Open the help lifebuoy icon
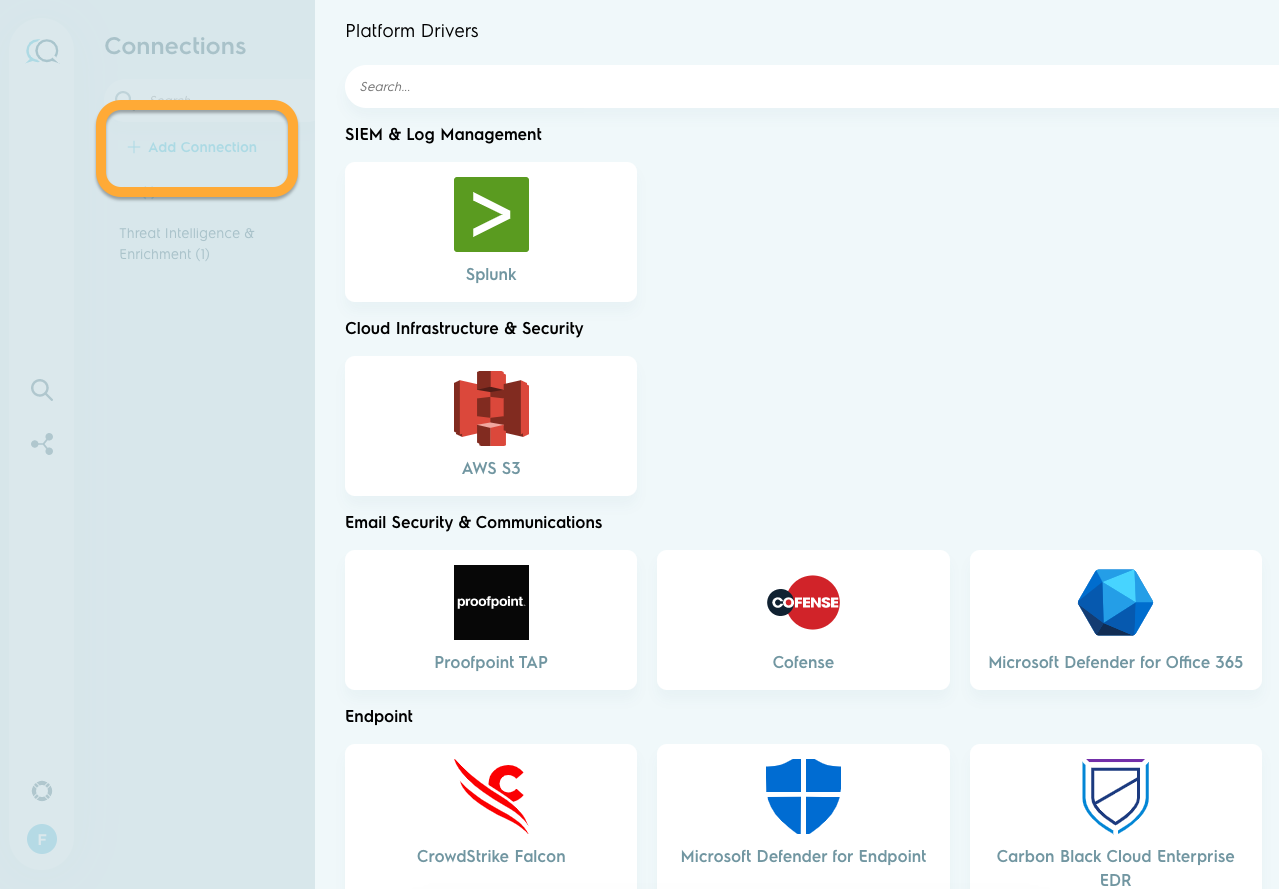The image size is (1279, 889). (x=42, y=791)
